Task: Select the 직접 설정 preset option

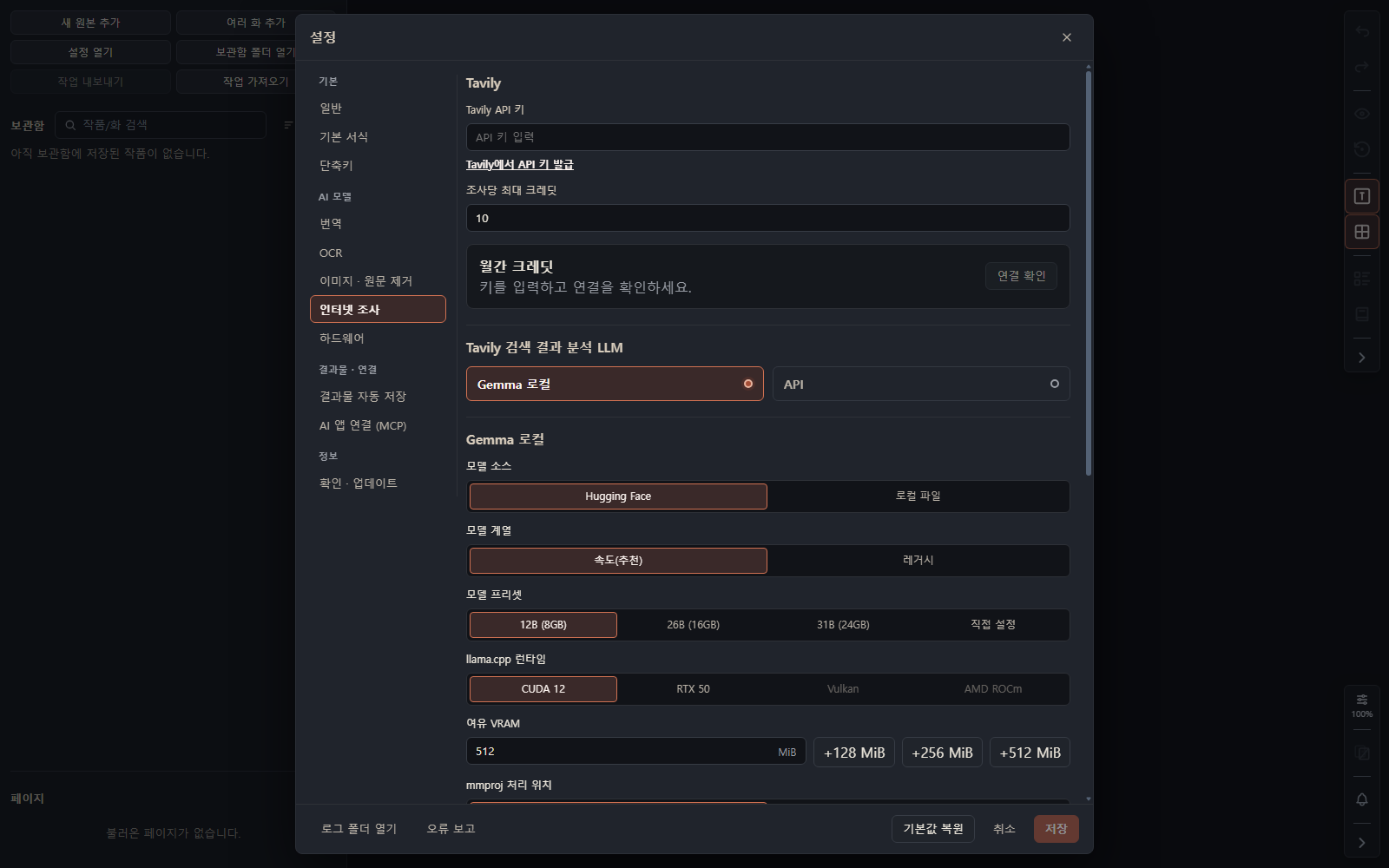Action: tap(993, 625)
